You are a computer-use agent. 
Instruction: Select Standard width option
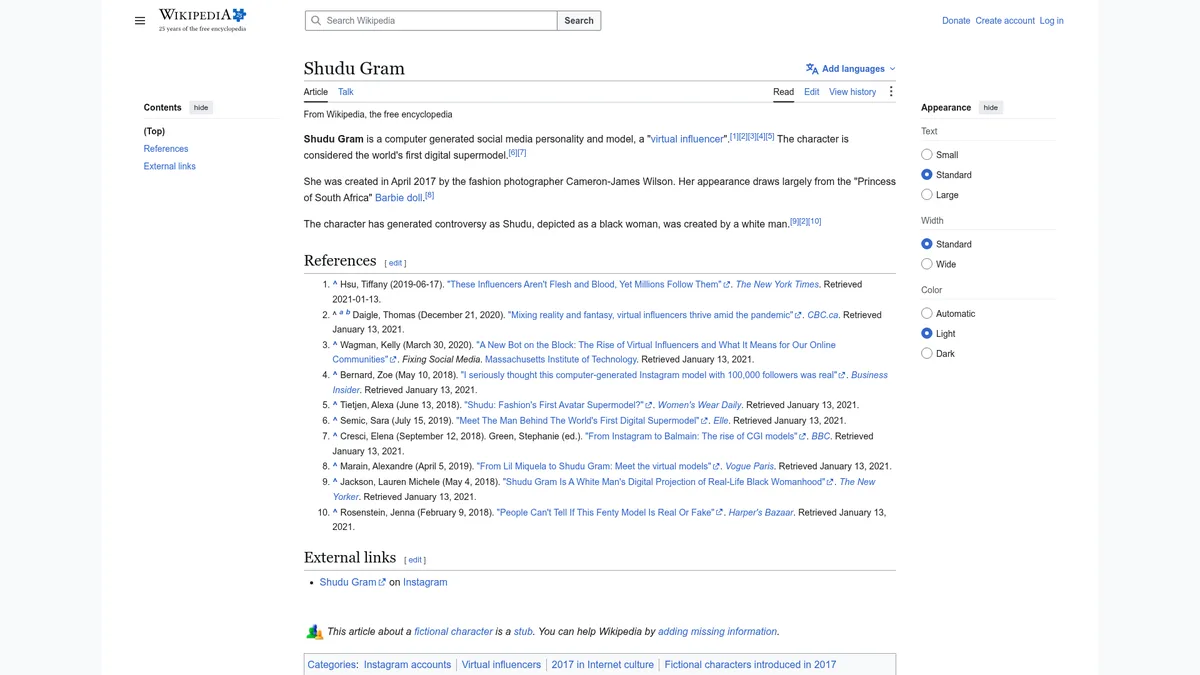(927, 244)
